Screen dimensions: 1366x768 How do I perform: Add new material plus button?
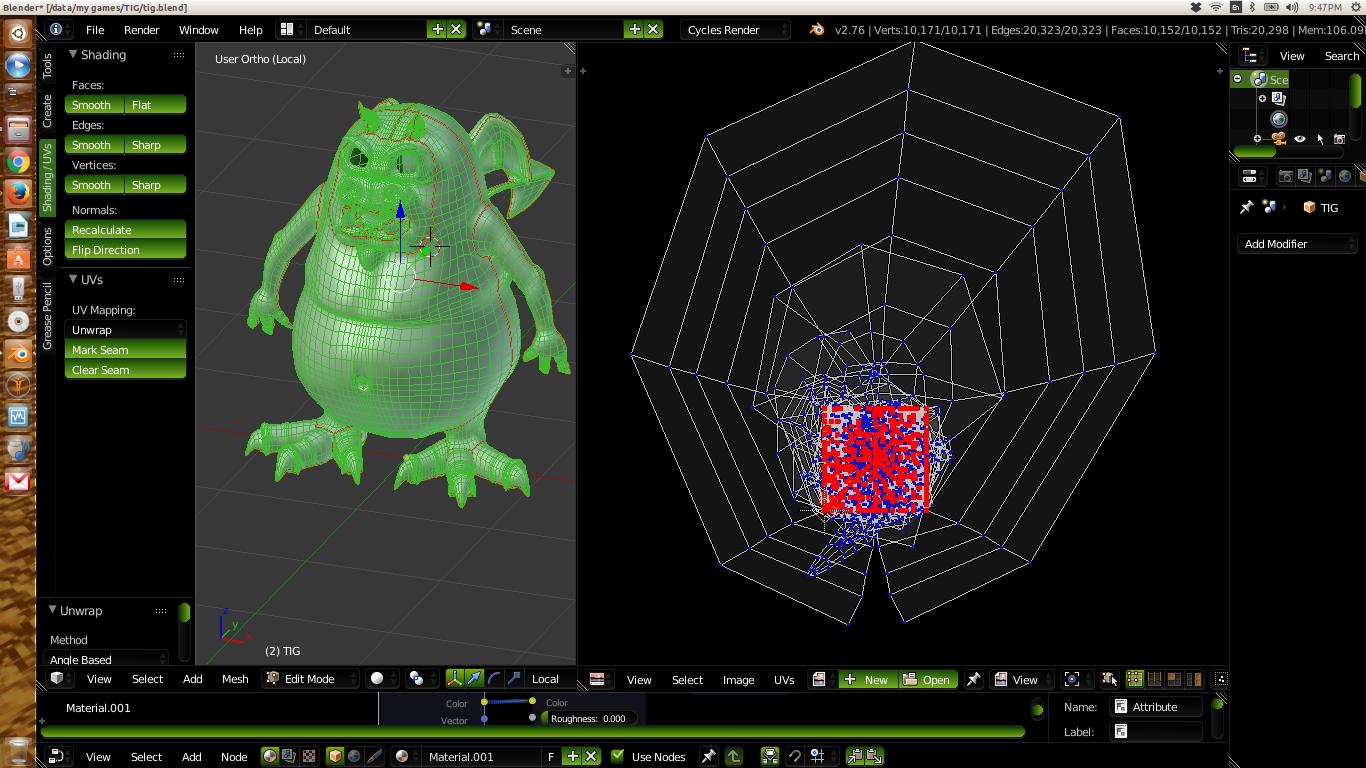click(x=572, y=756)
